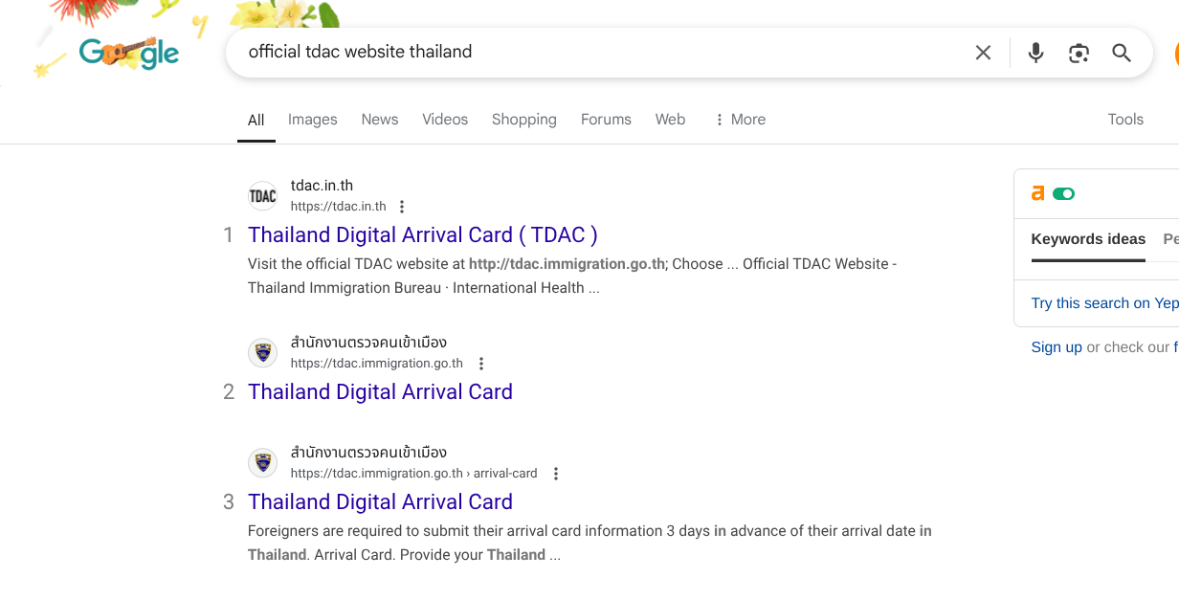Image resolution: width=1179 pixels, height=600 pixels.
Task: Open Google doodle logo homepage
Action: (129, 53)
